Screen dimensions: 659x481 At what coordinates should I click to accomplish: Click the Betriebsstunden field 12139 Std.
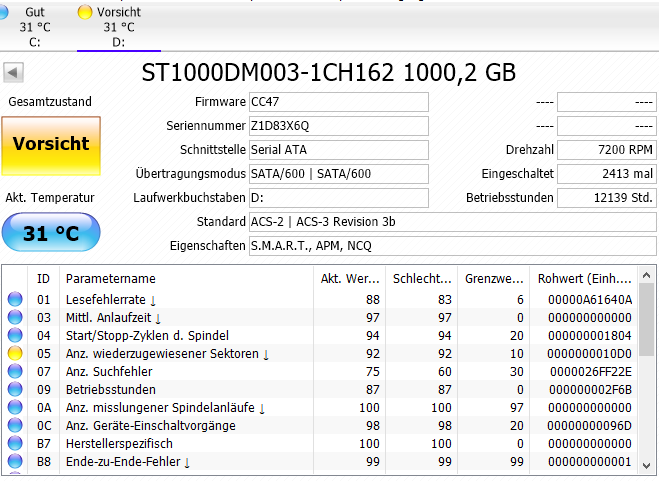607,198
